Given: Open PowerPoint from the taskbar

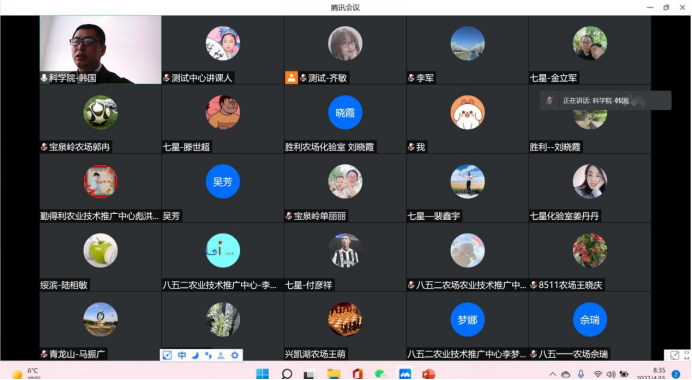Looking at the screenshot, I should click(x=428, y=374).
